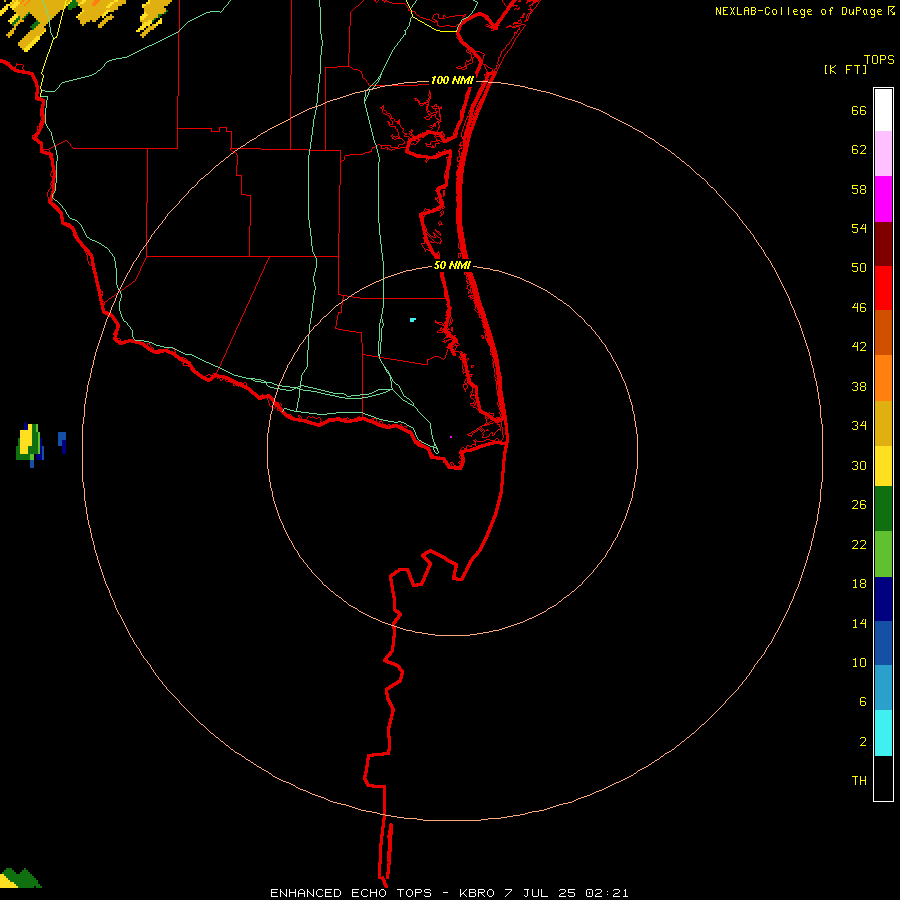Click the tiny magenta echo near radar site
The width and height of the screenshot is (900, 900).
tap(451, 437)
